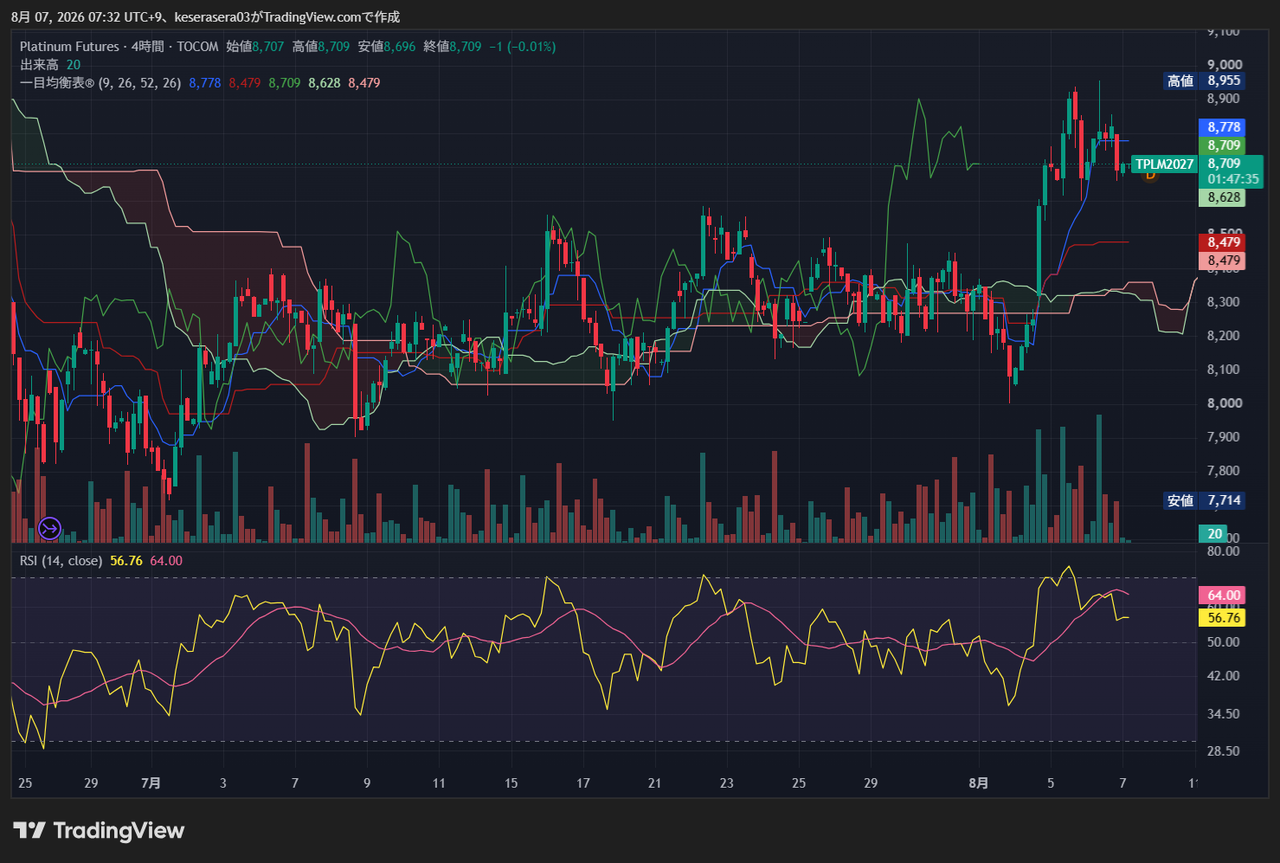Click the 7月 month label on the time axis
Viewport: 1280px width, 863px height.
(x=151, y=782)
